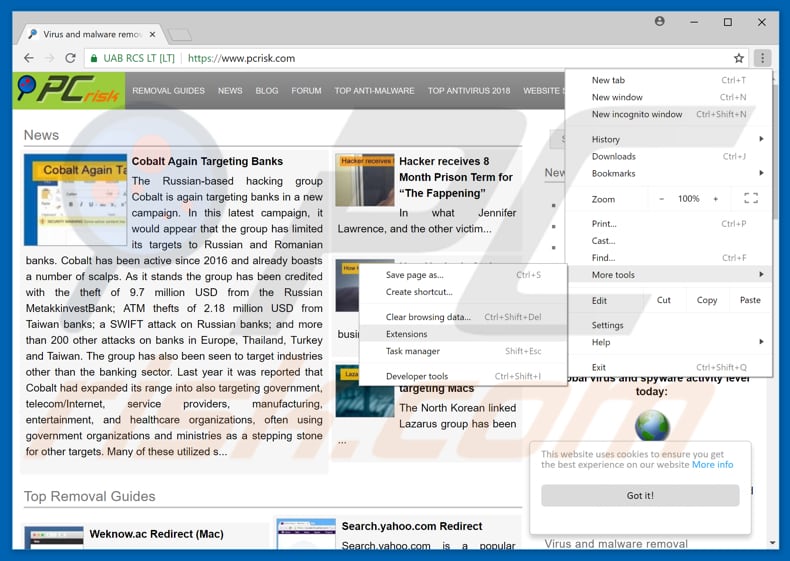The width and height of the screenshot is (790, 561).
Task: Open Task manager from submenu
Action: [463, 351]
